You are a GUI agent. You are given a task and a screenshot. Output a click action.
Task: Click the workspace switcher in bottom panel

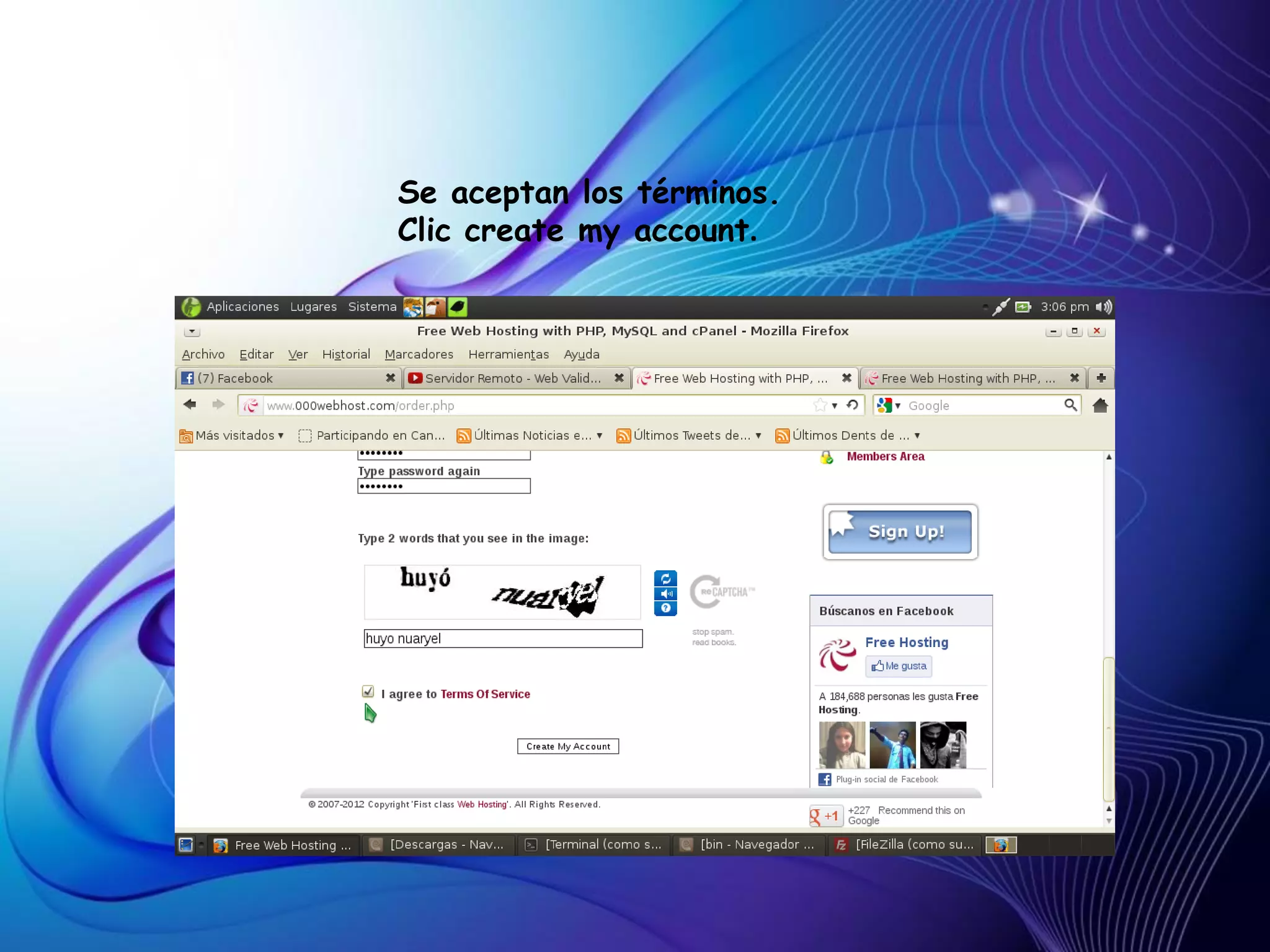[x=1001, y=845]
